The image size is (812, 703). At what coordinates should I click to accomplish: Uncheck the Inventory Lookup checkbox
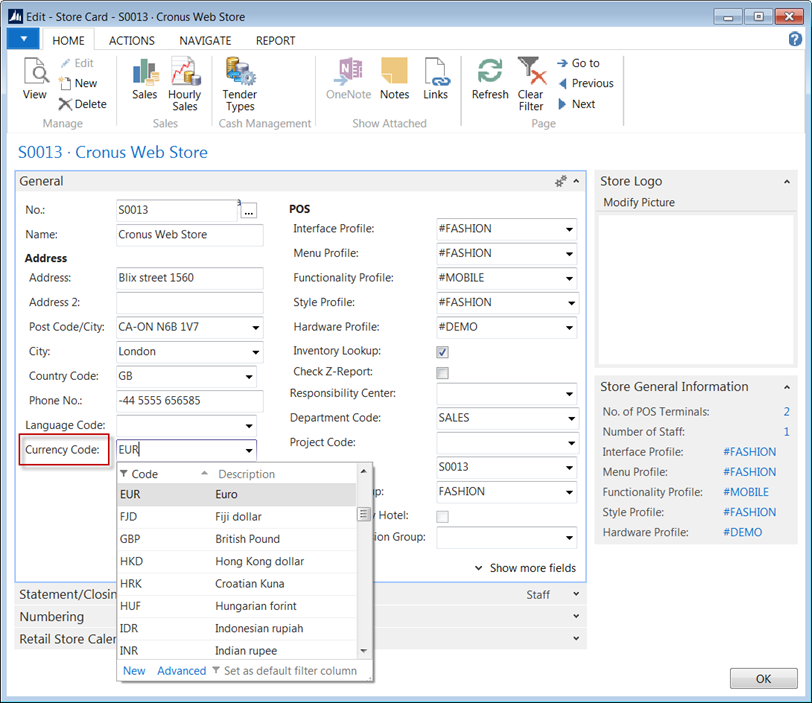442,352
